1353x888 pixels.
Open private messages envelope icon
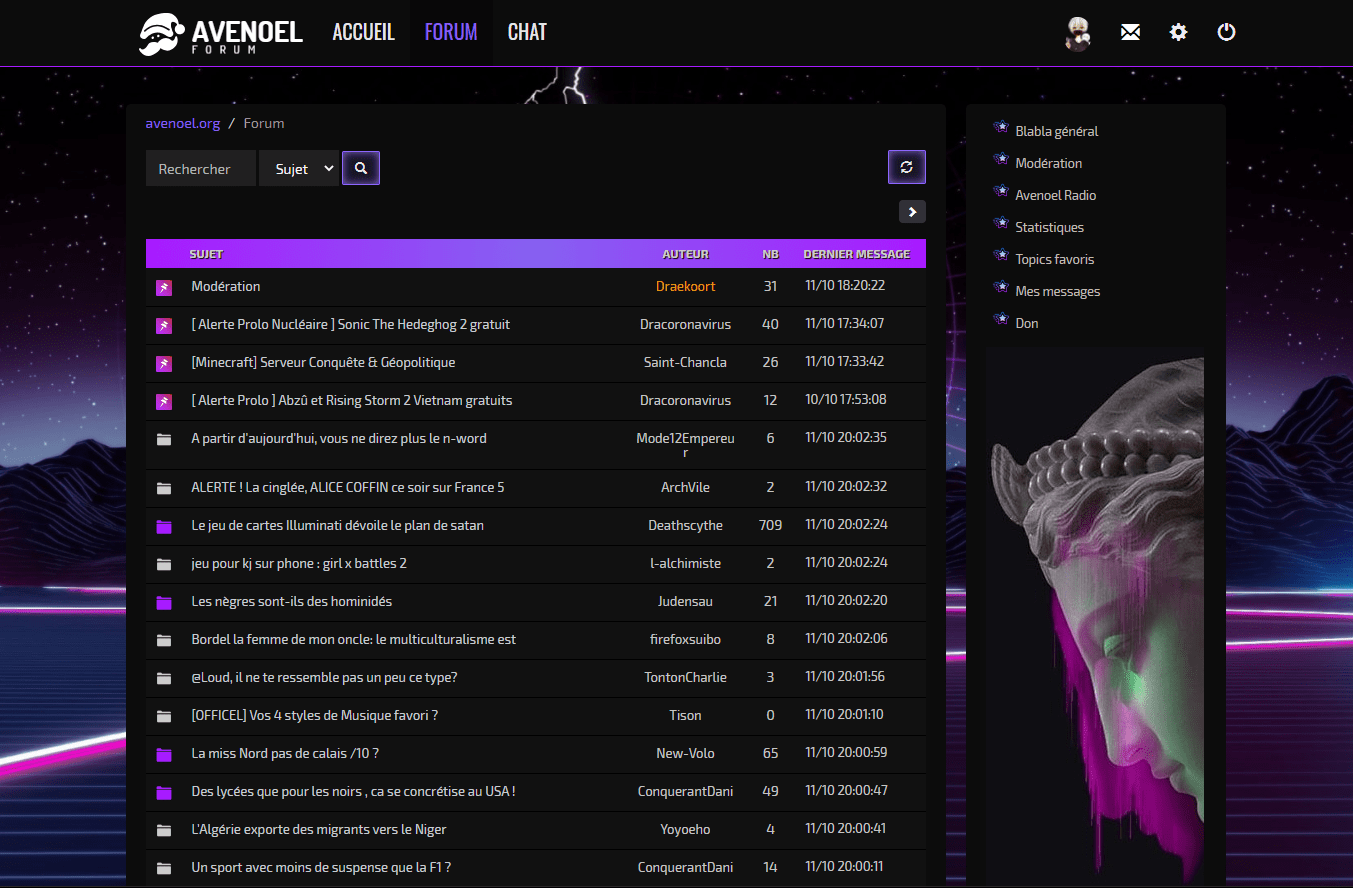(1130, 33)
